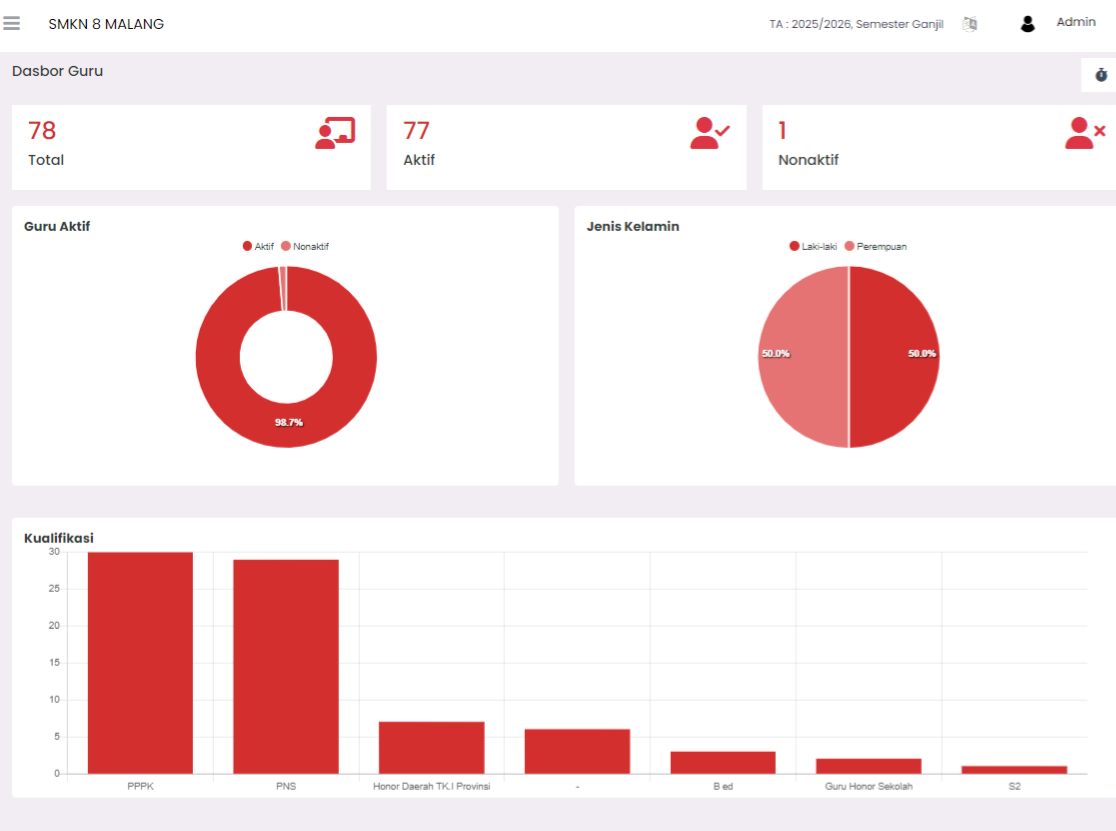Toggle Laki-laki legend in Jenis Kelamin chart

(x=813, y=246)
